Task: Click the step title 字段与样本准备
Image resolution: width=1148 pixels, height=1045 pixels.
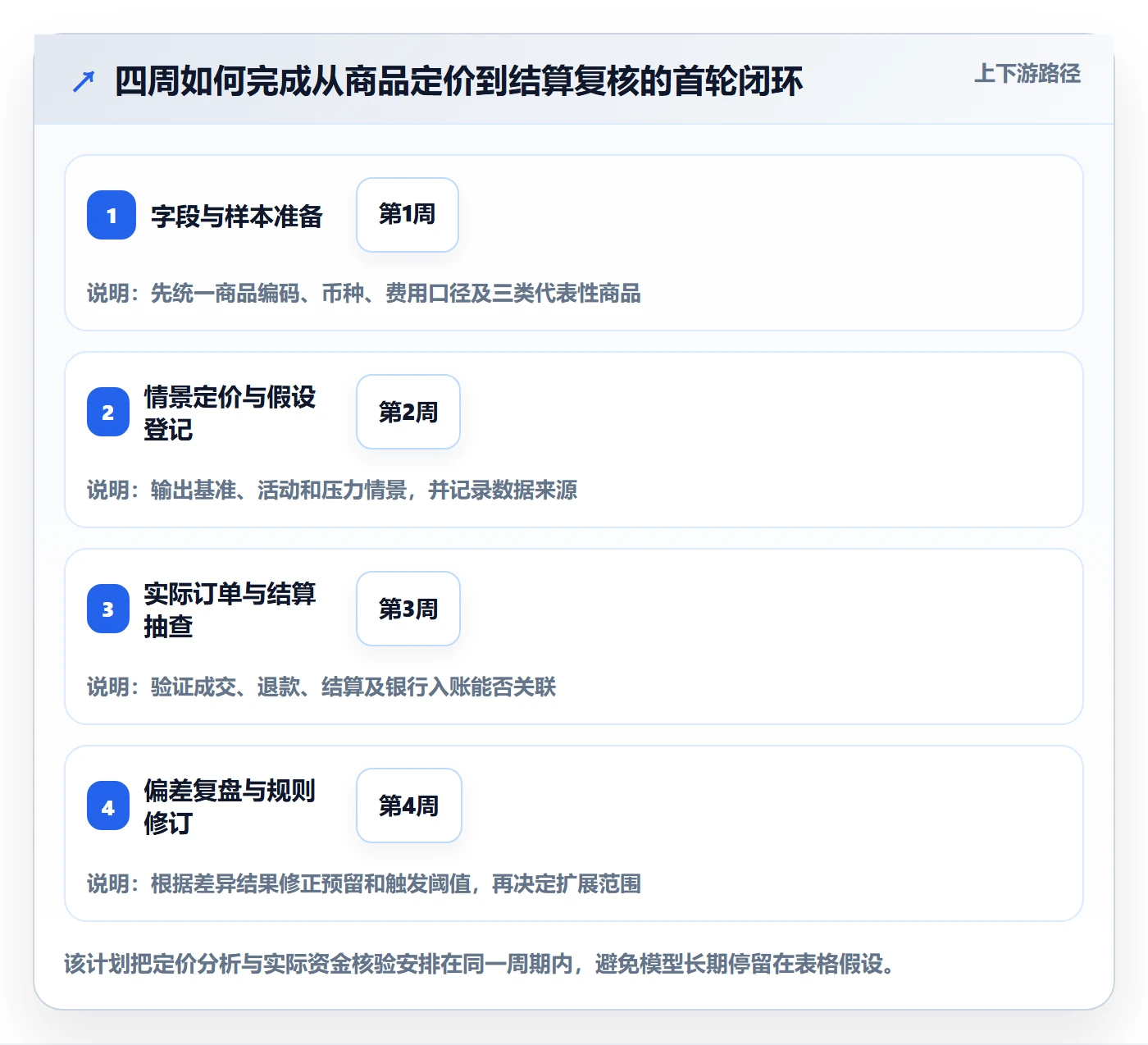Action: pyautogui.click(x=237, y=216)
